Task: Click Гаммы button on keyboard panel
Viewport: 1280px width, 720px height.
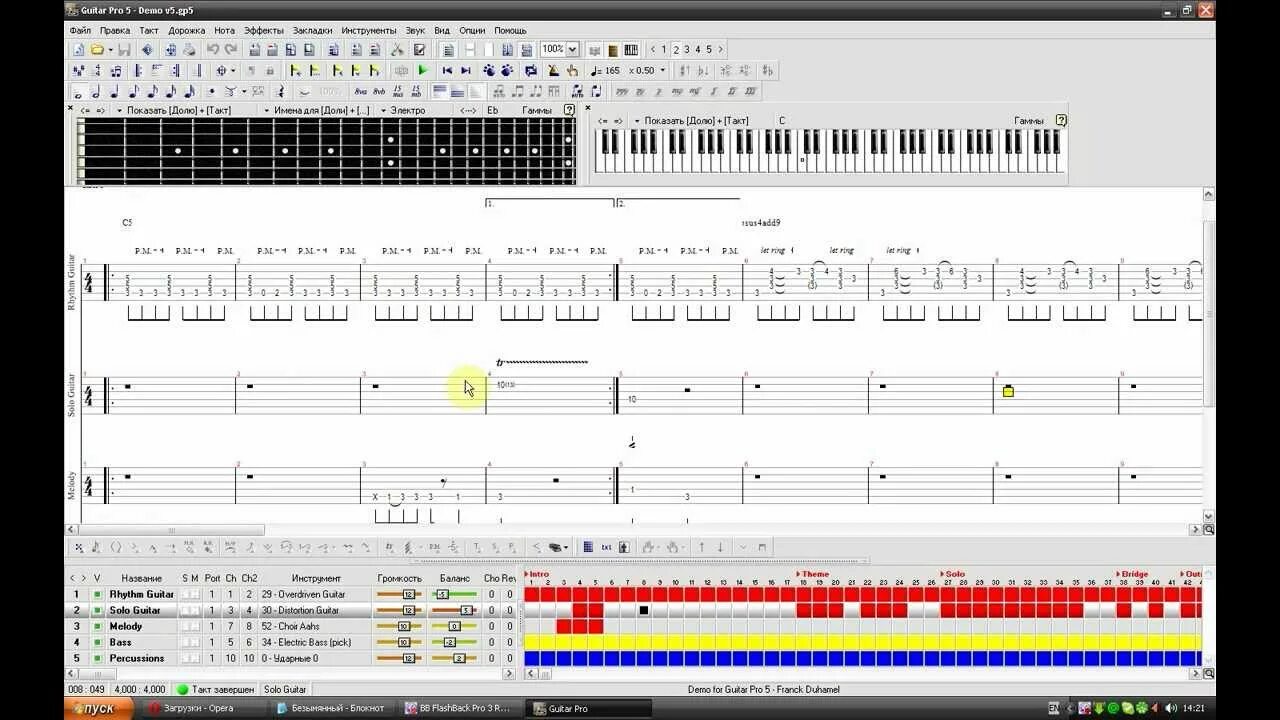Action: tap(1029, 120)
